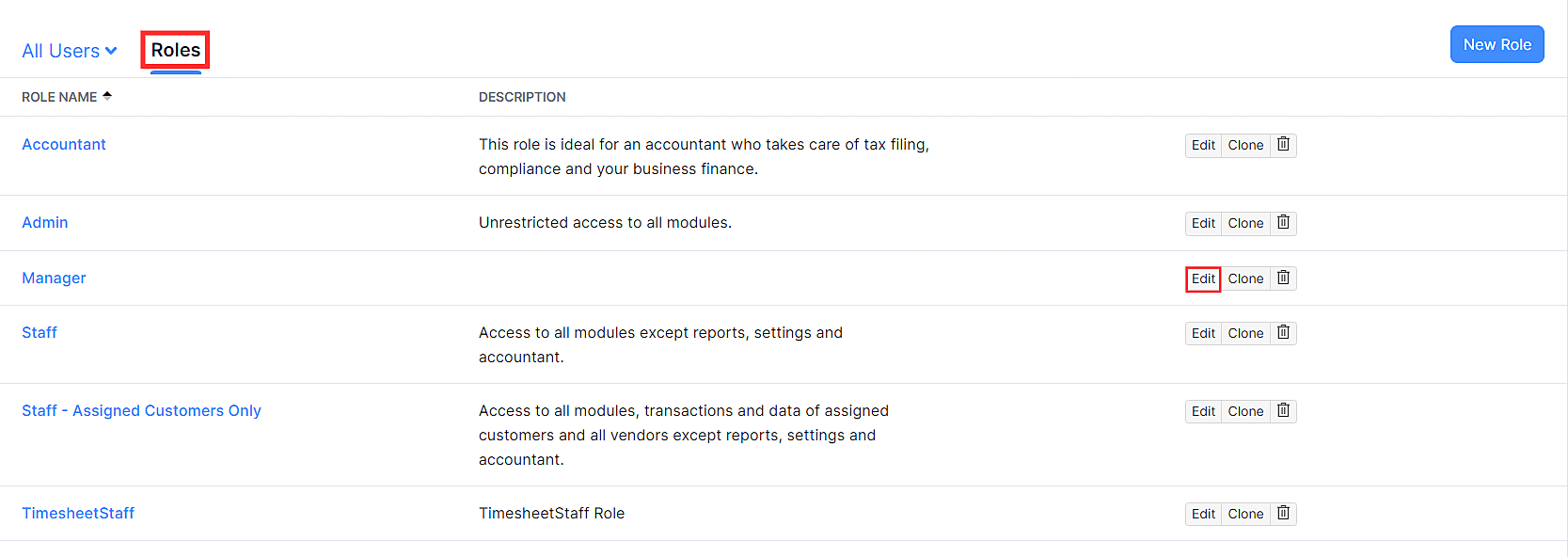
Task: Remove the TimesheetStaff role via trash icon
Action: (1283, 514)
